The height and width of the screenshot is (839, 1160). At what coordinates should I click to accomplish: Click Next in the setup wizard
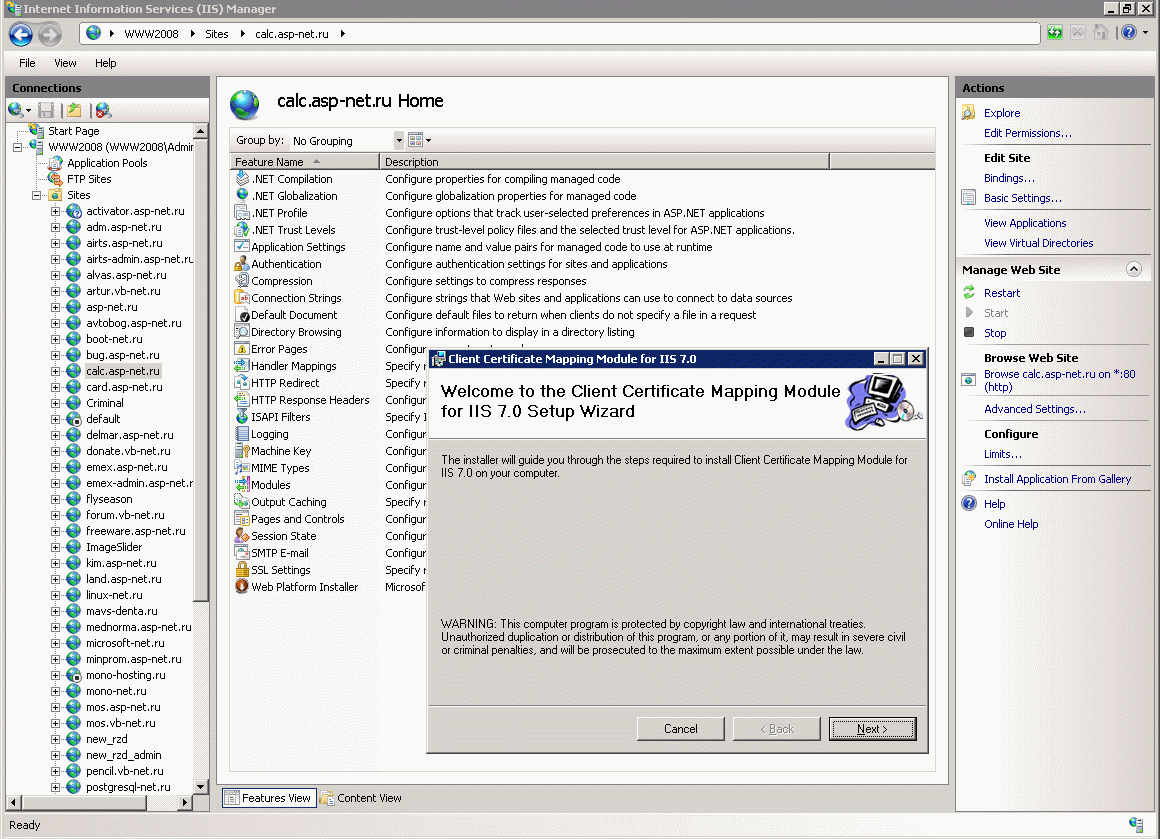click(x=872, y=729)
